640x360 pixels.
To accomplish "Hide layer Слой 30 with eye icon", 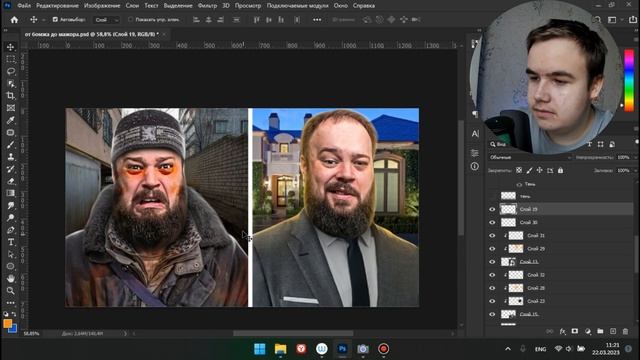I will (492, 222).
